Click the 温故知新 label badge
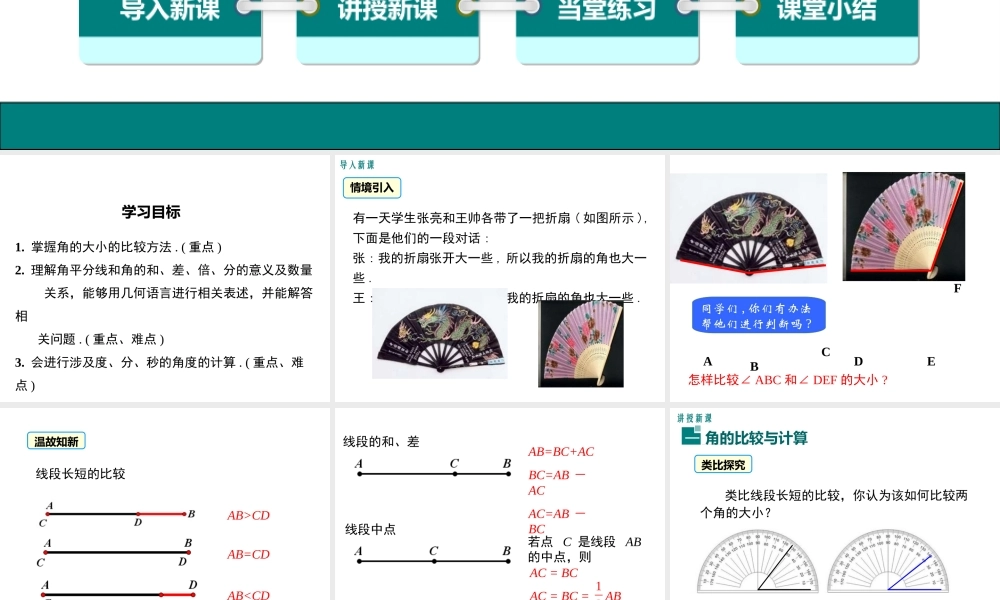Screen dimensions: 1000x600 (x=56, y=441)
